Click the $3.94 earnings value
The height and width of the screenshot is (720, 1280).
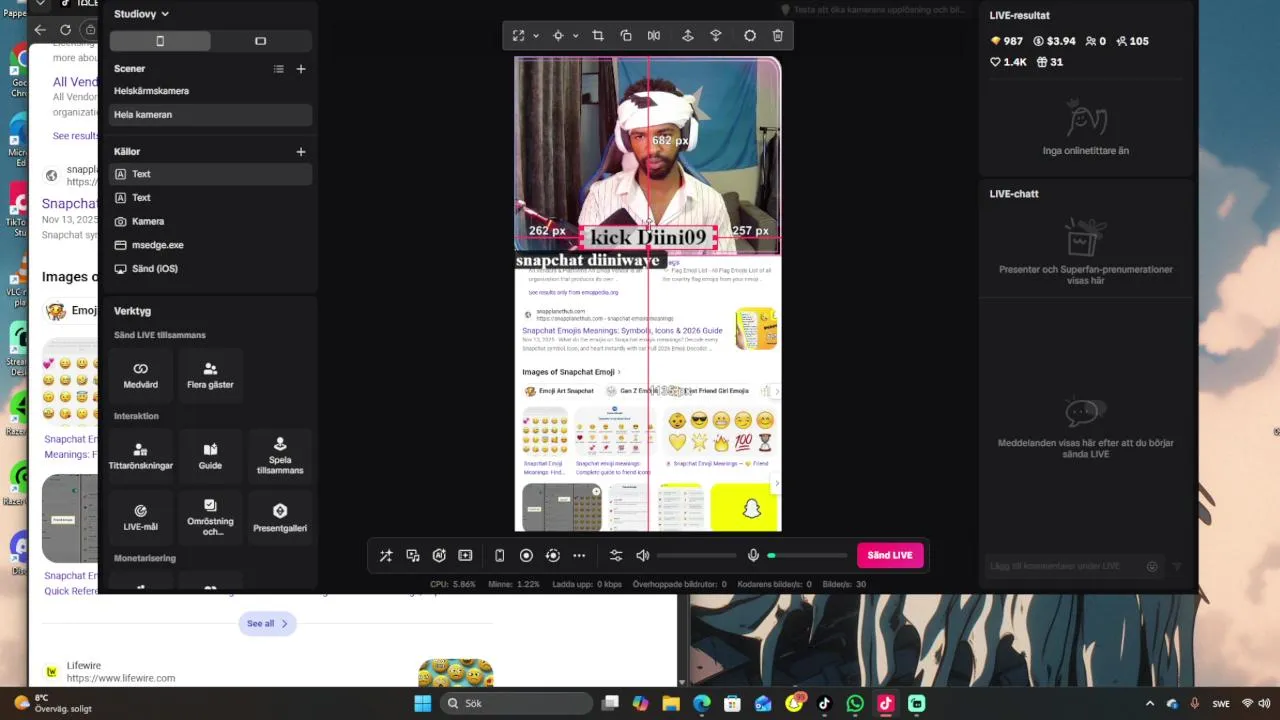pyautogui.click(x=1054, y=41)
